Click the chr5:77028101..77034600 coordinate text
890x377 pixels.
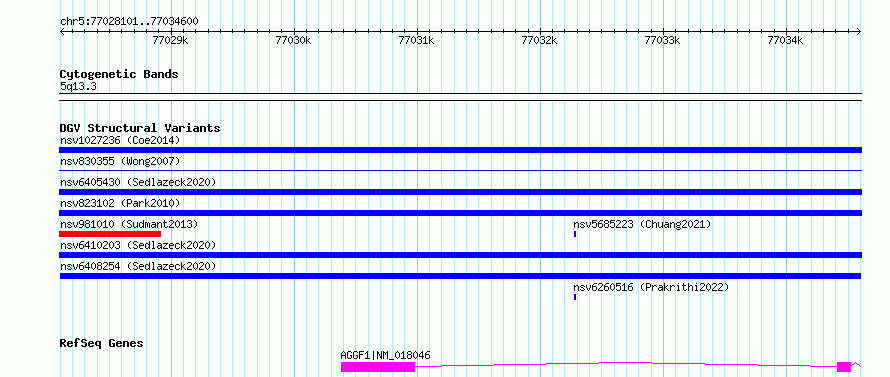click(129, 22)
